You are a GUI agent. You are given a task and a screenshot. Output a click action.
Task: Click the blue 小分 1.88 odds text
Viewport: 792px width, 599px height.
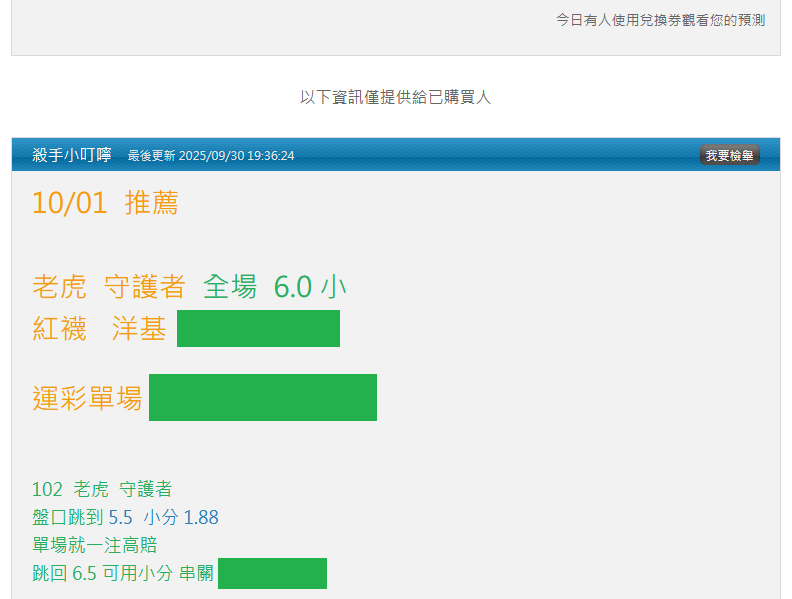point(181,517)
